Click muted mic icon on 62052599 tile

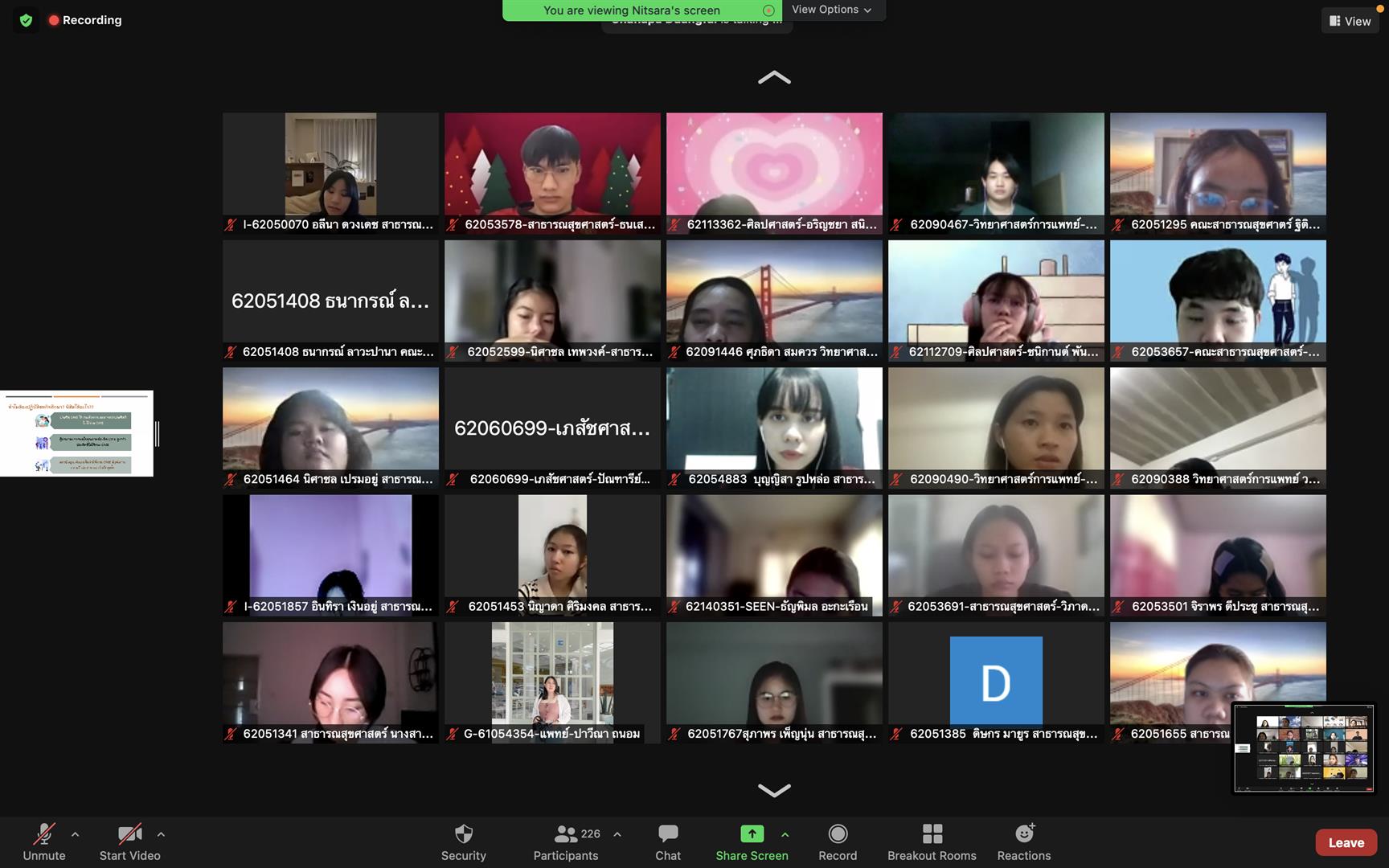pos(453,352)
